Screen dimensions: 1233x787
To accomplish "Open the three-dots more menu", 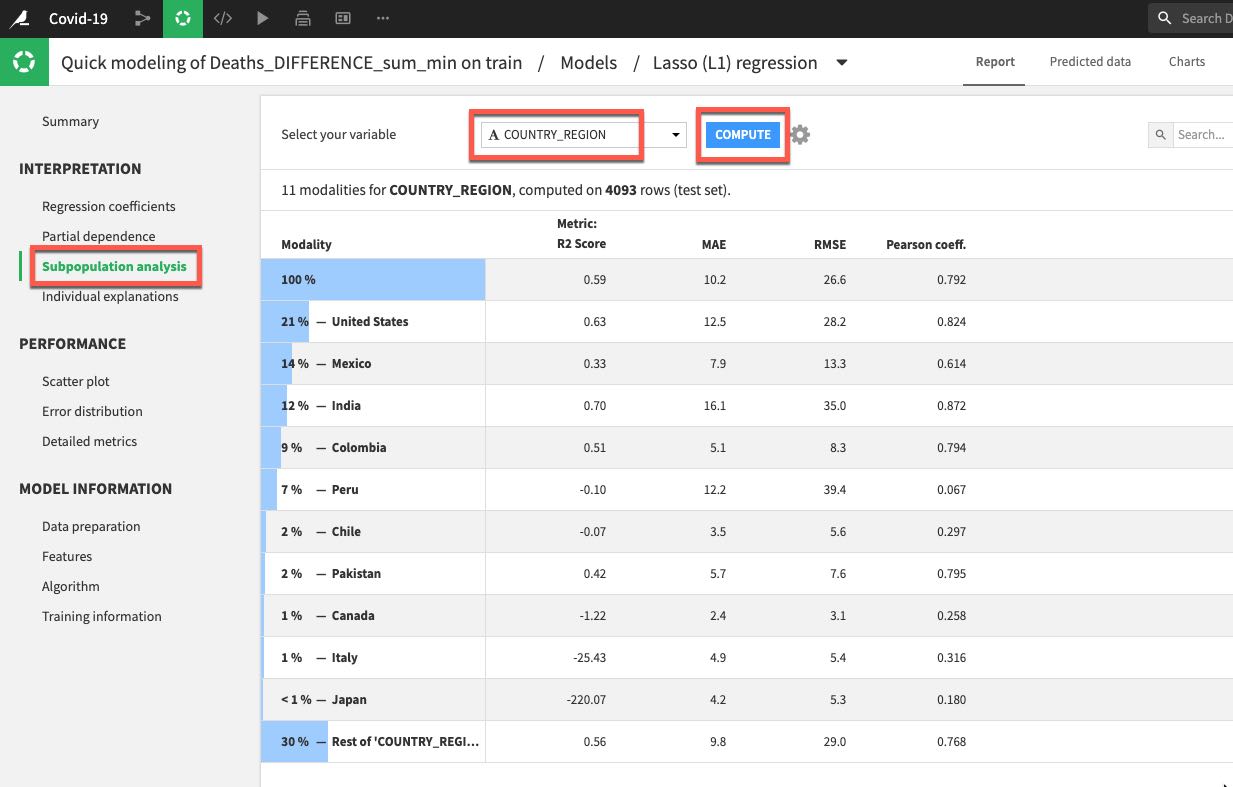I will tap(383, 18).
